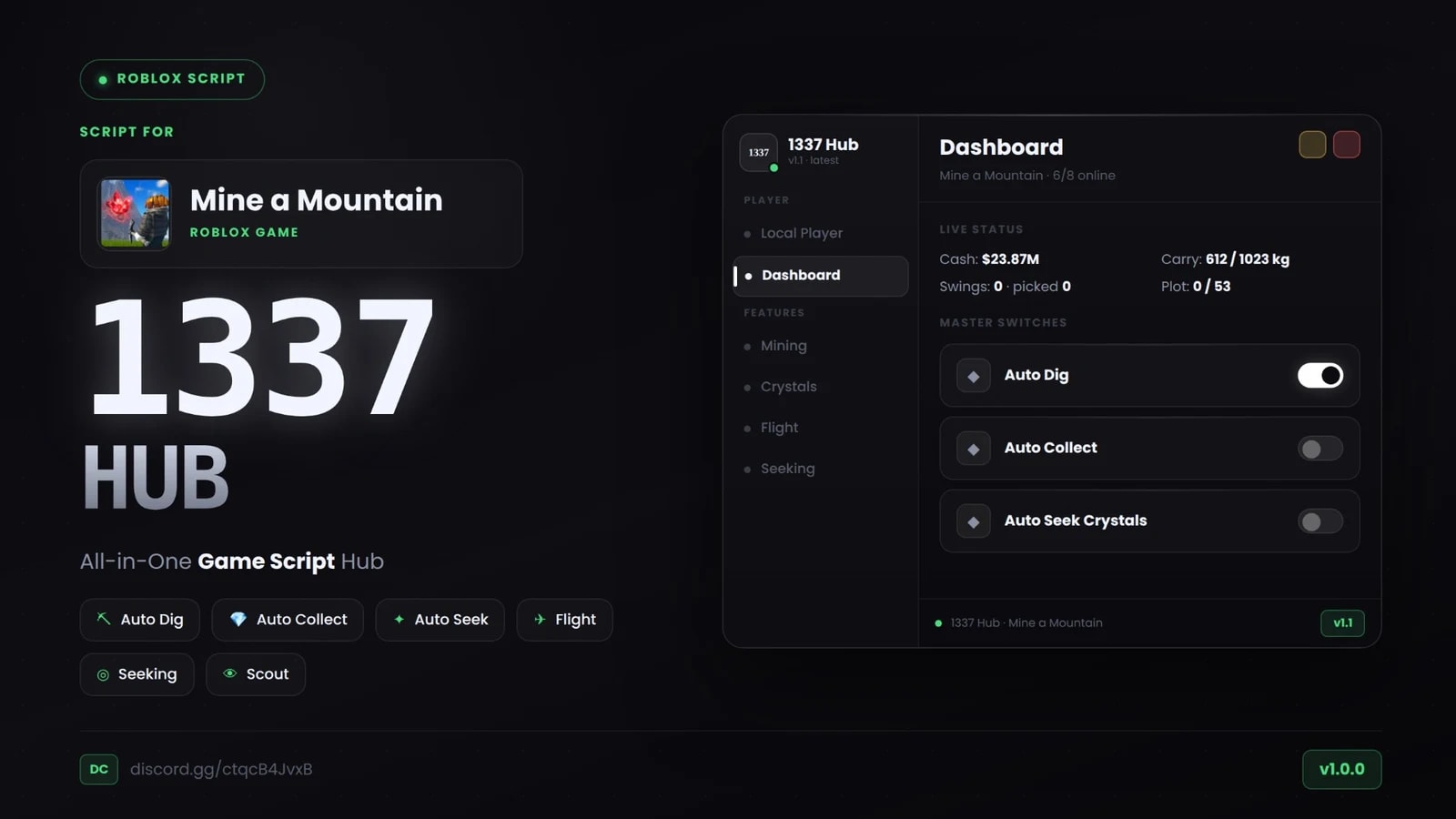The width and height of the screenshot is (1456, 819).
Task: Click the diamond icon beside Auto Collect
Action: 974,449
